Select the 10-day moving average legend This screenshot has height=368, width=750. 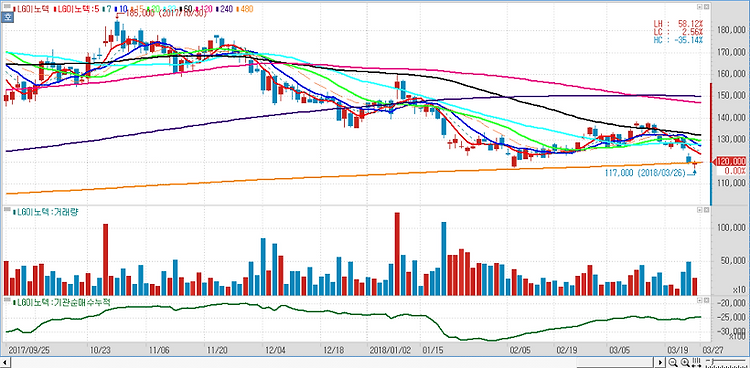[121, 9]
